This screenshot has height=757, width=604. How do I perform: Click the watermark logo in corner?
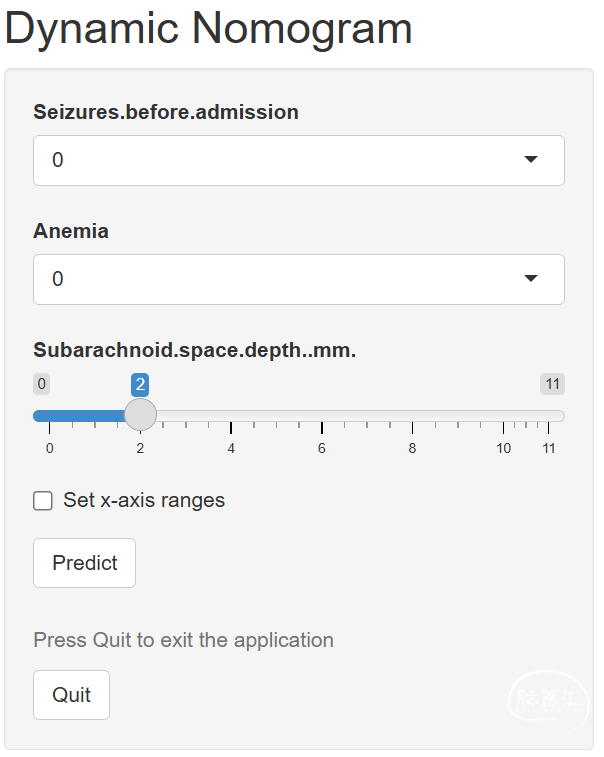549,700
